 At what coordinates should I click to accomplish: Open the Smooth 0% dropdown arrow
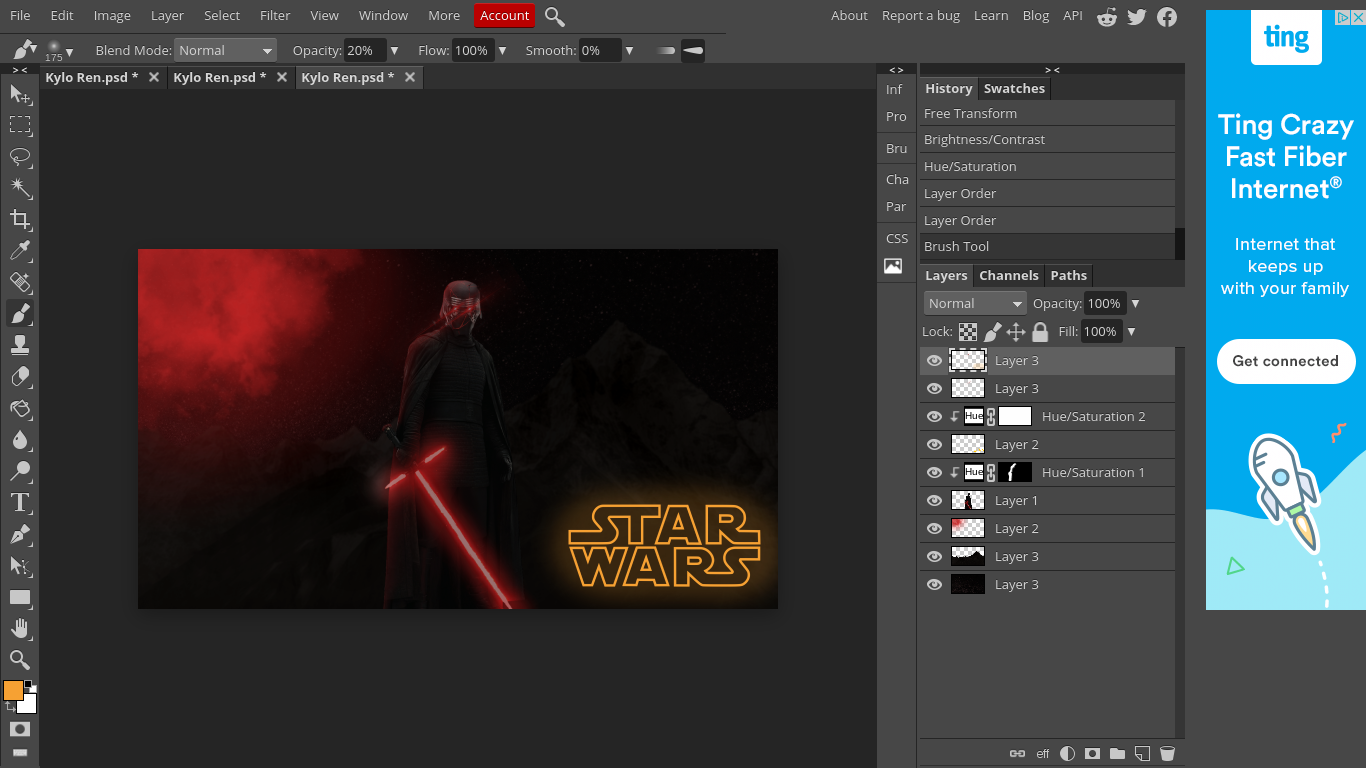click(x=629, y=51)
